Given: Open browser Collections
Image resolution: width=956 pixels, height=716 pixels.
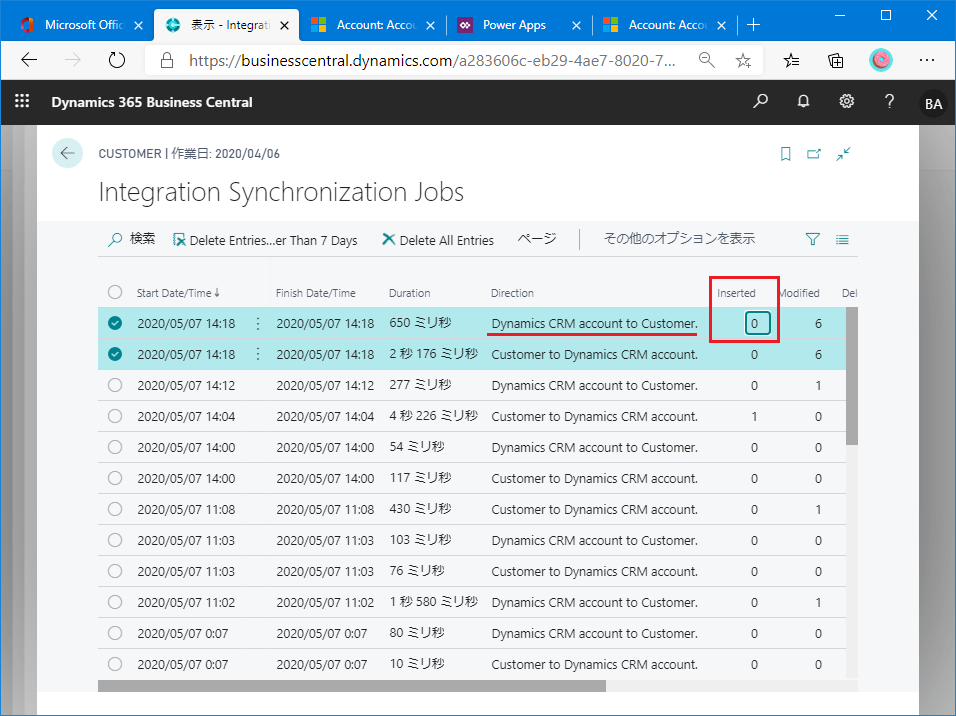Looking at the screenshot, I should pos(836,60).
